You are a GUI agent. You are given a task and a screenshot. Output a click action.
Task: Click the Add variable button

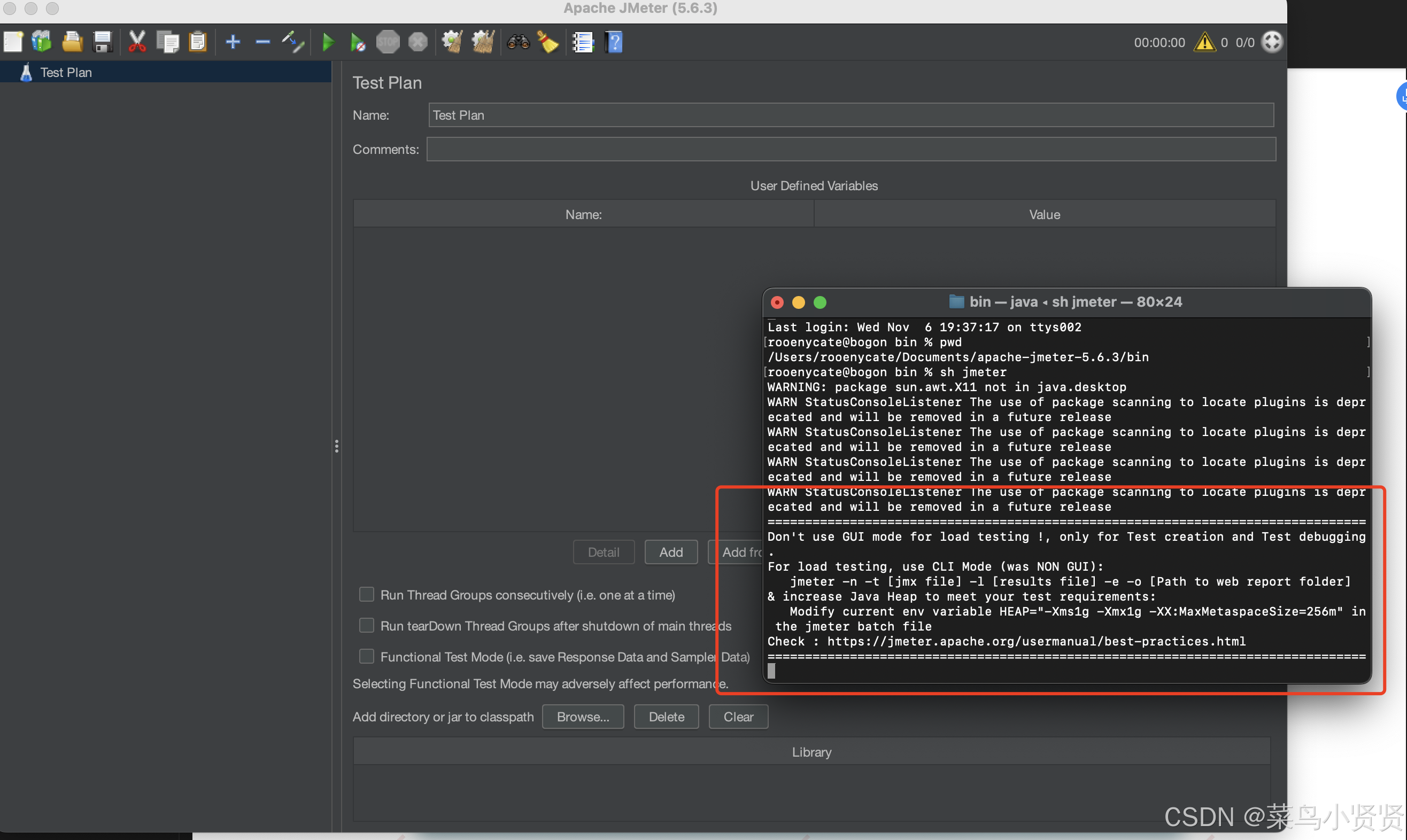(x=670, y=552)
